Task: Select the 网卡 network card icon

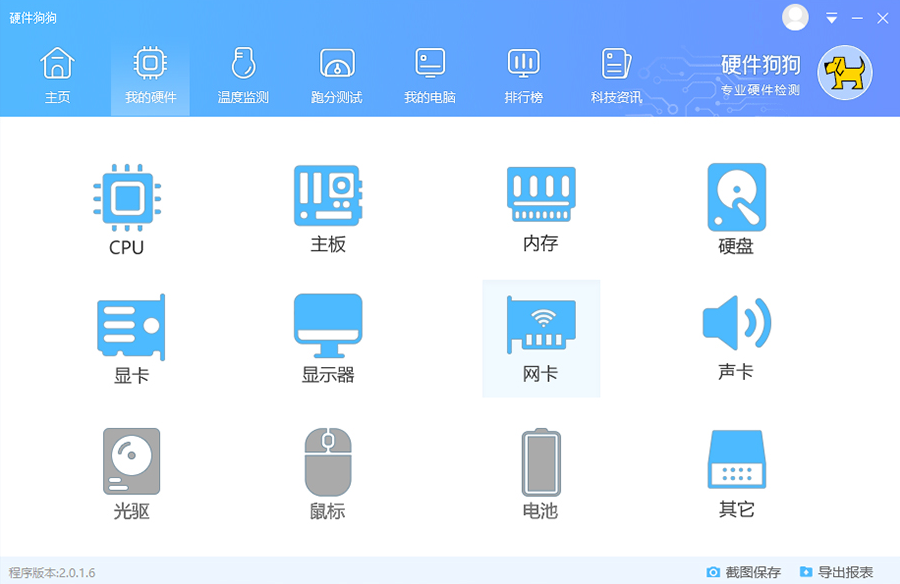Action: coord(540,337)
